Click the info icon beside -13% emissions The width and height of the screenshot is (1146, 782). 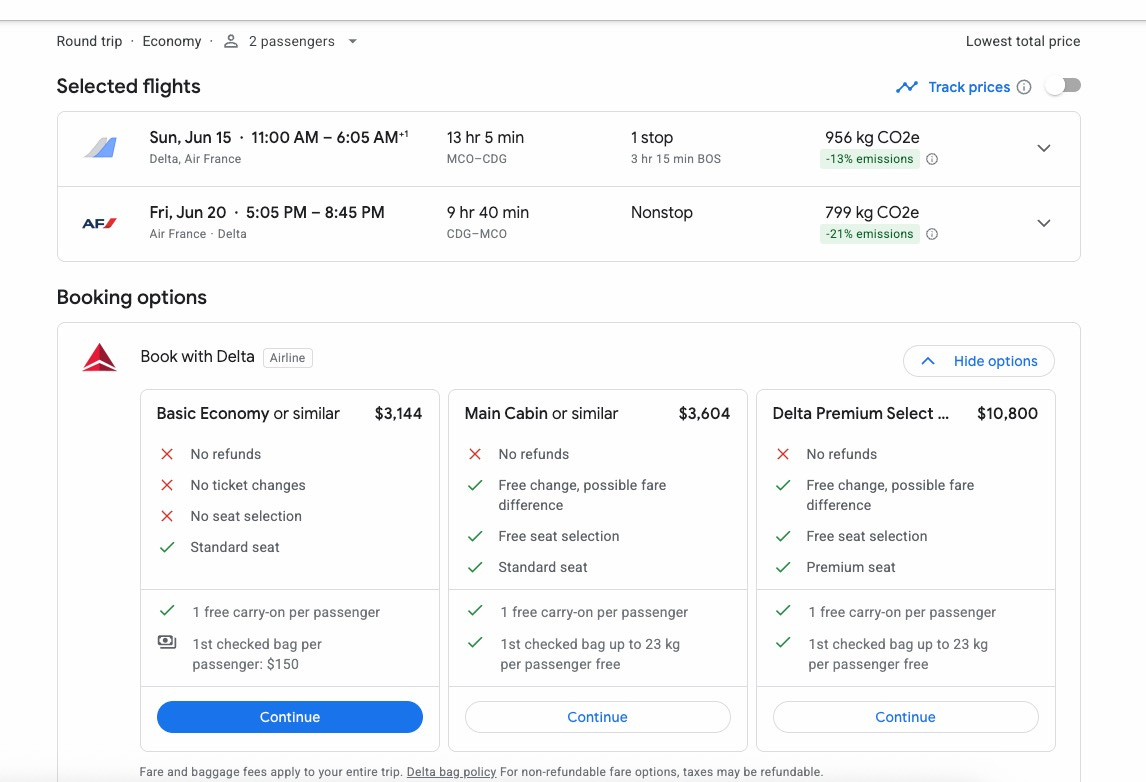click(x=932, y=159)
